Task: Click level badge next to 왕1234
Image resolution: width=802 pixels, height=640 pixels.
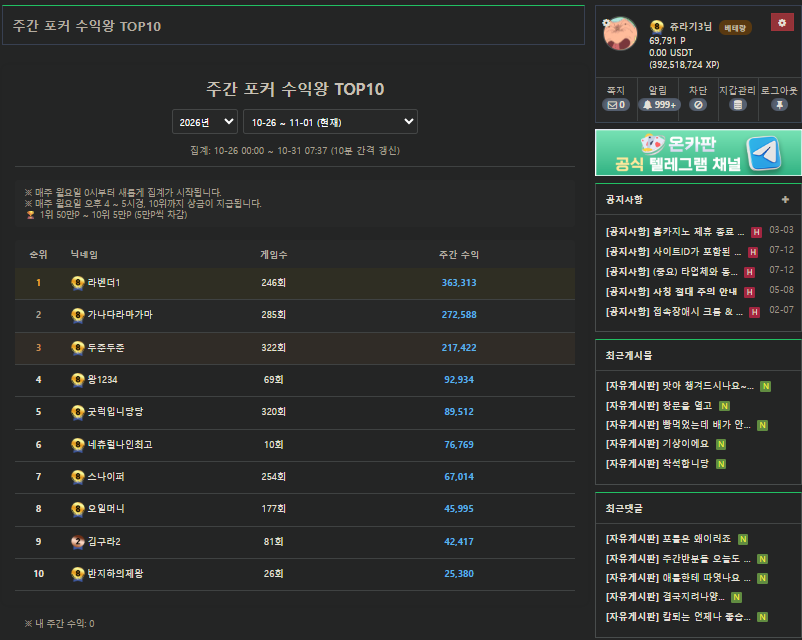Action: coord(77,380)
